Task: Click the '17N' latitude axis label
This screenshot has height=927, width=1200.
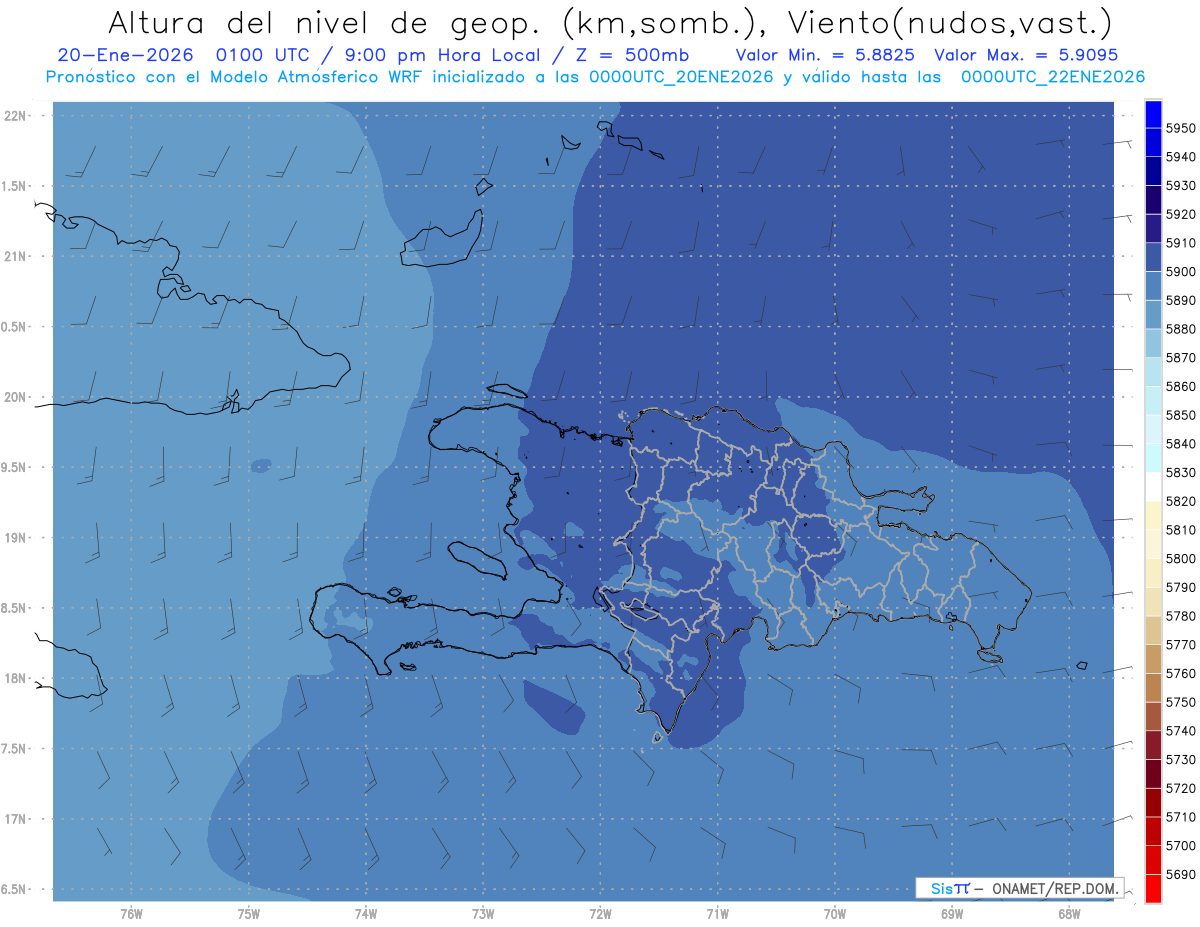Action: 15,819
